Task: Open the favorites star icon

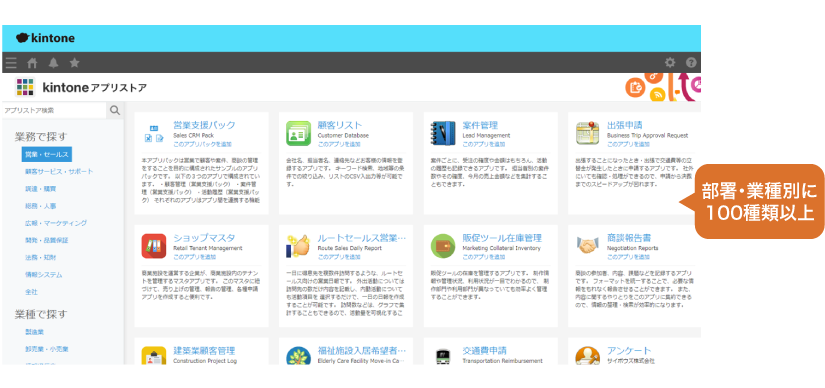Action: pyautogui.click(x=75, y=63)
